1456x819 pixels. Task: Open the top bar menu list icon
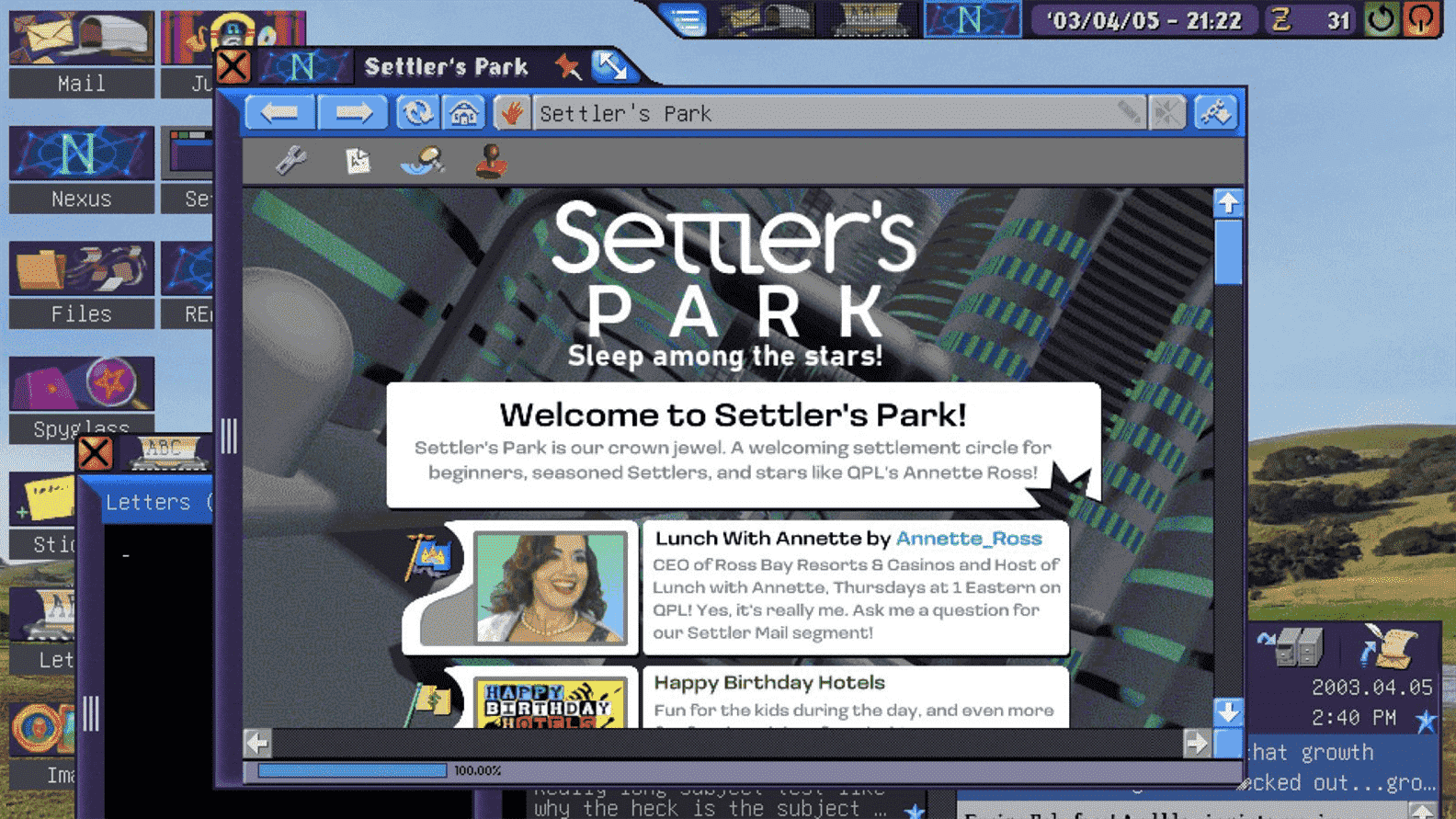(684, 19)
